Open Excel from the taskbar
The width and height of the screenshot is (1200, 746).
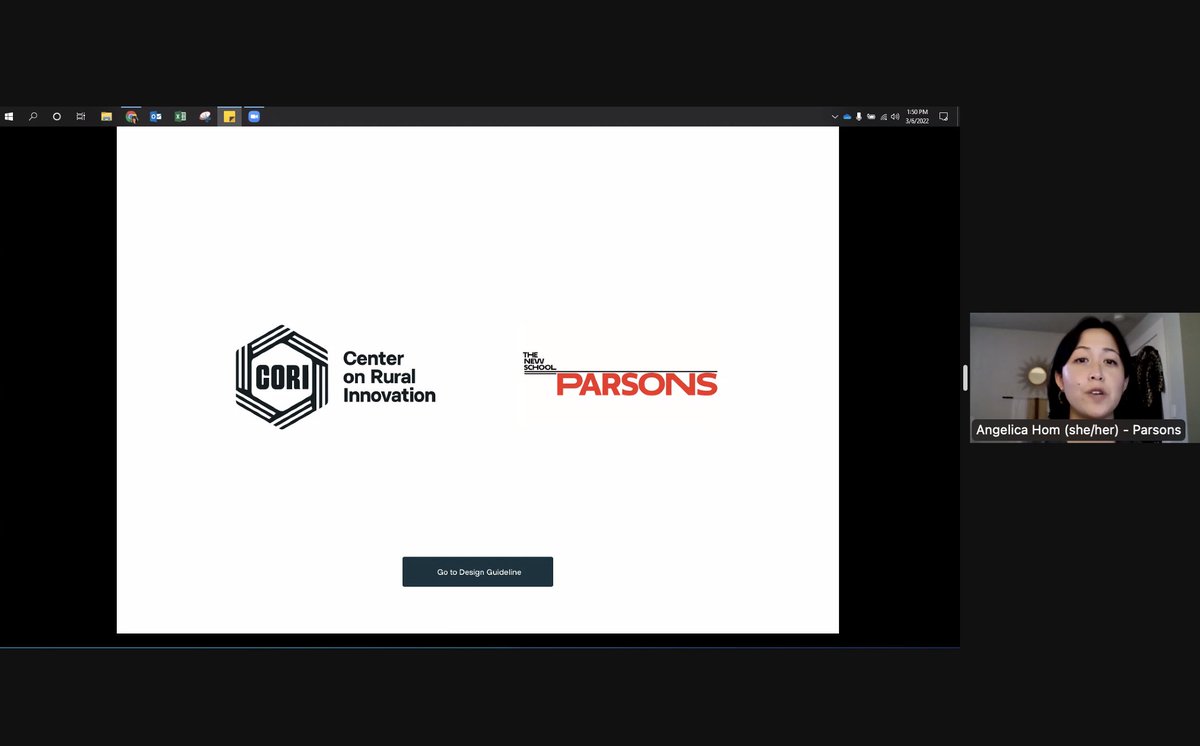coord(180,117)
